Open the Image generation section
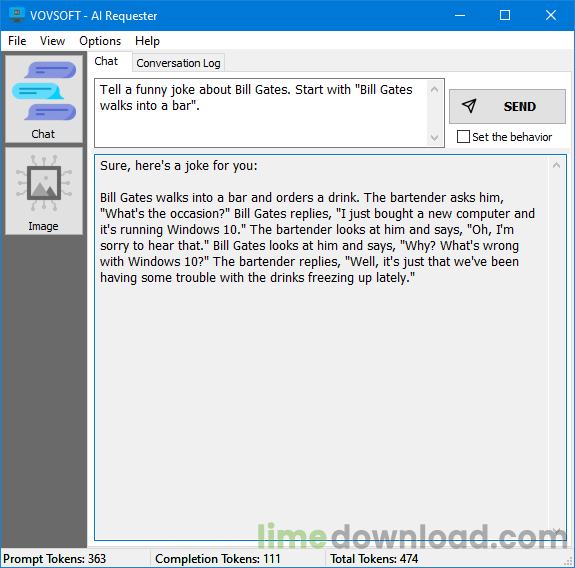575x568 pixels. (x=44, y=191)
